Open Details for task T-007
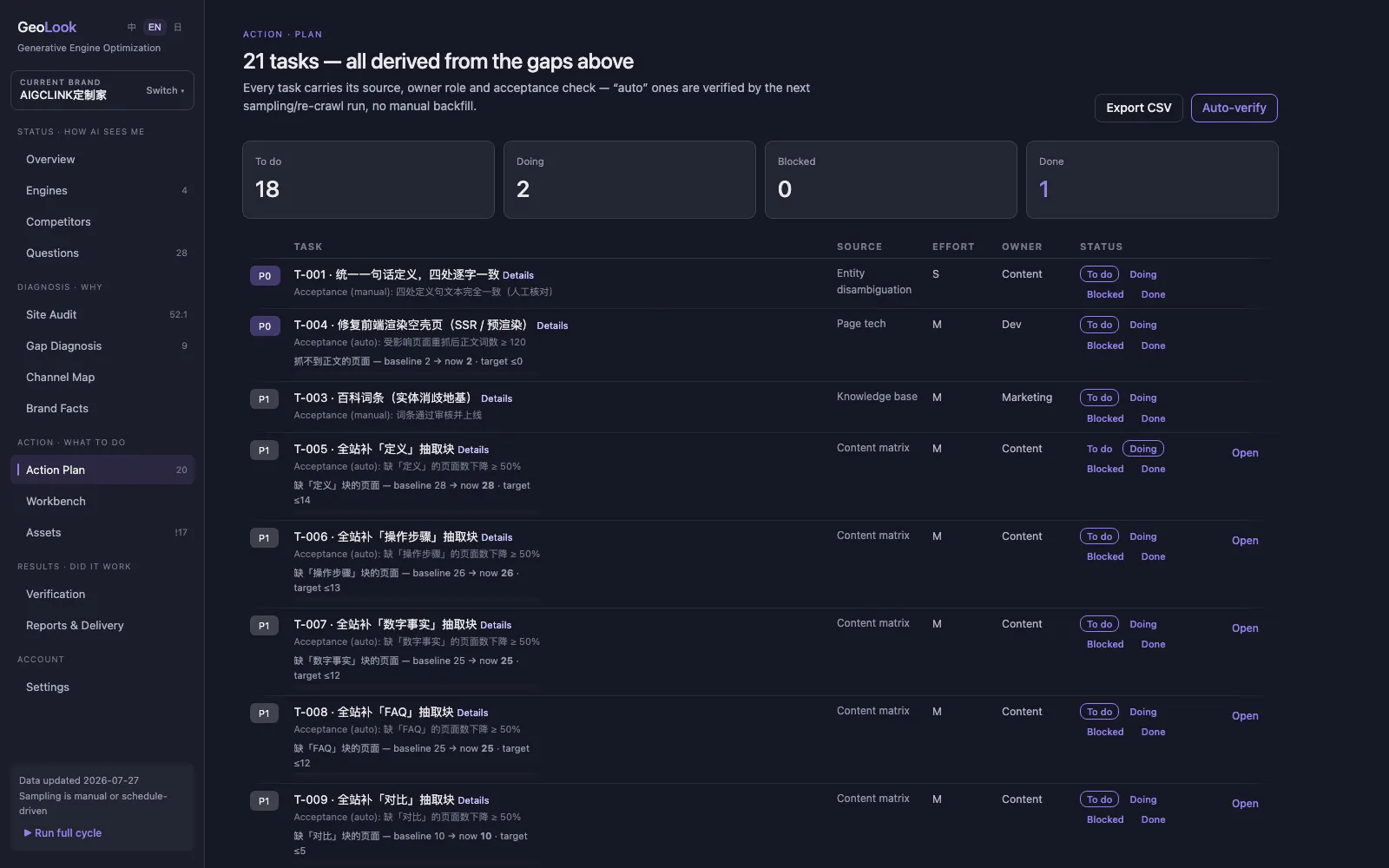1389x868 pixels. pos(496,625)
